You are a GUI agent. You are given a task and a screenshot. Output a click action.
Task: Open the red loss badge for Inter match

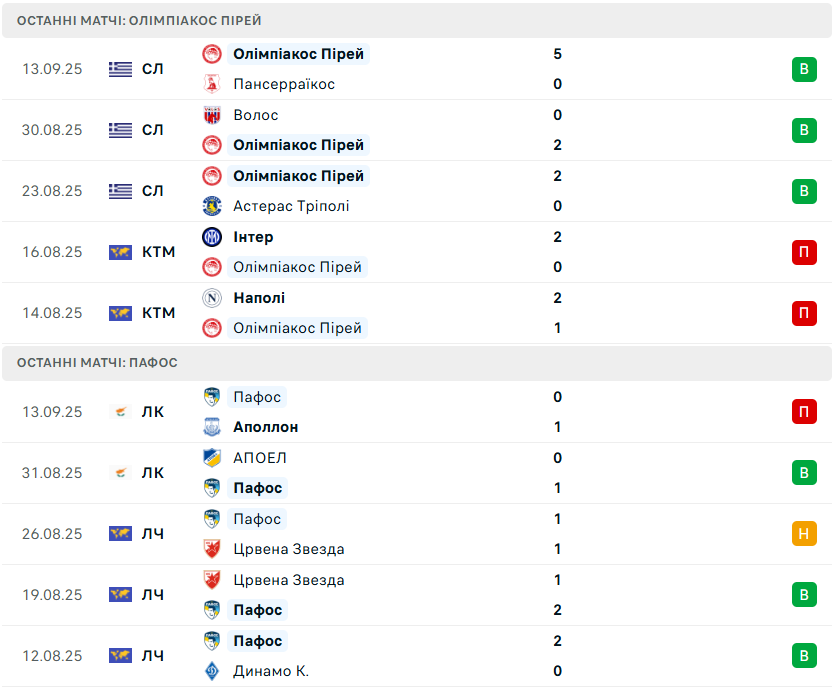pos(804,252)
